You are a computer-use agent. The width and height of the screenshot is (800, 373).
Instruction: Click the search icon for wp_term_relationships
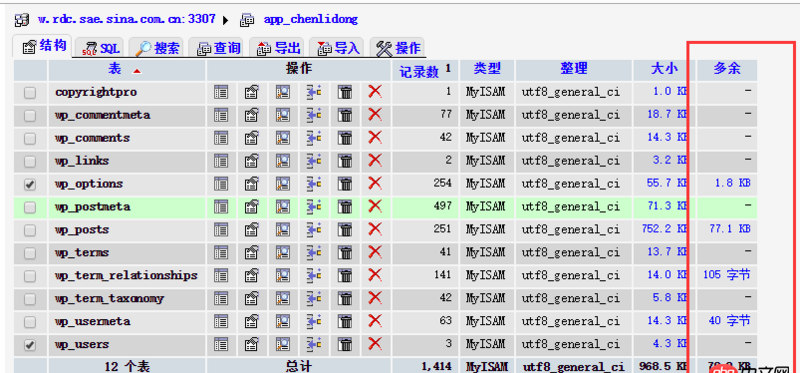click(x=283, y=276)
